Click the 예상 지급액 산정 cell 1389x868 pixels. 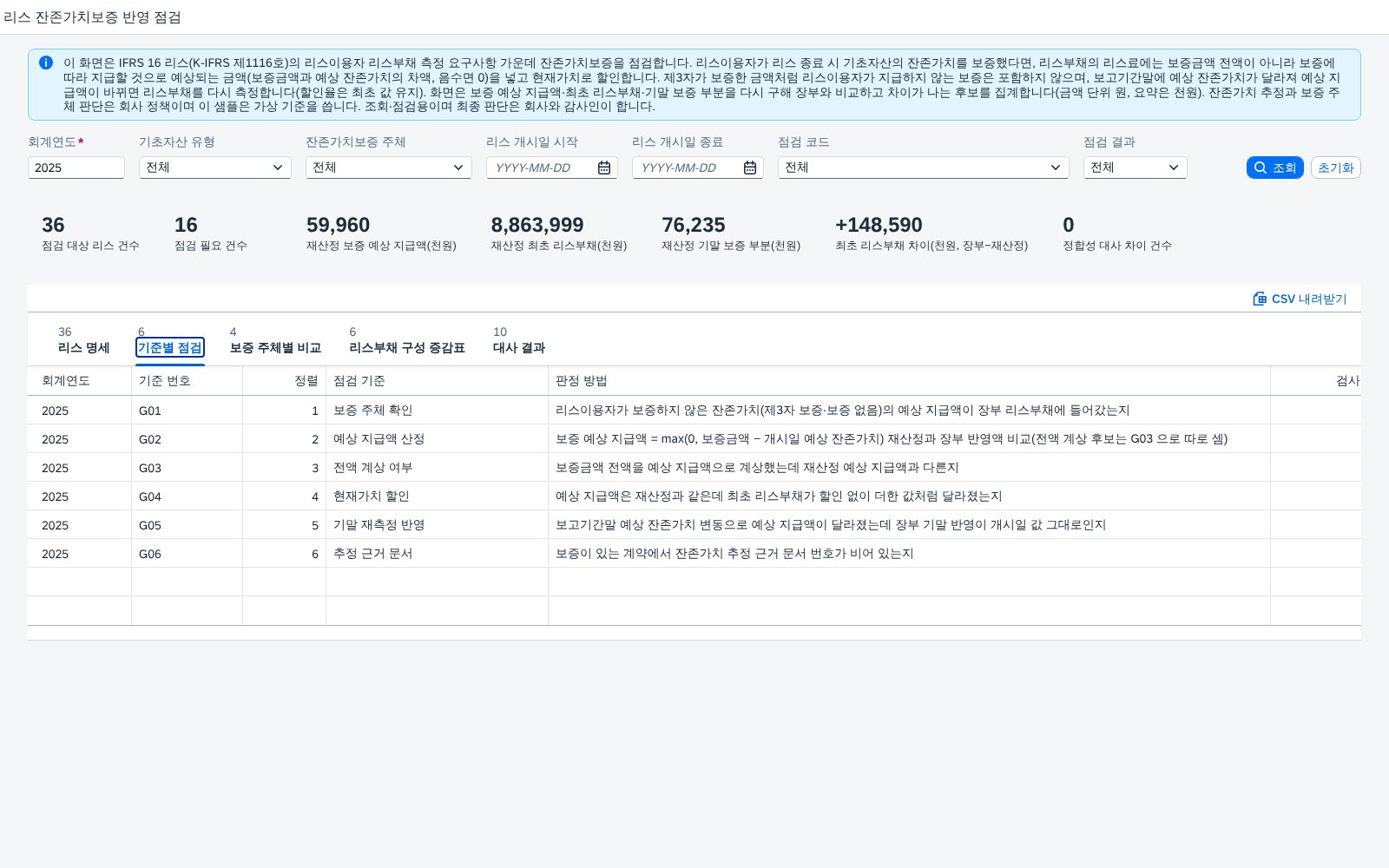point(438,439)
